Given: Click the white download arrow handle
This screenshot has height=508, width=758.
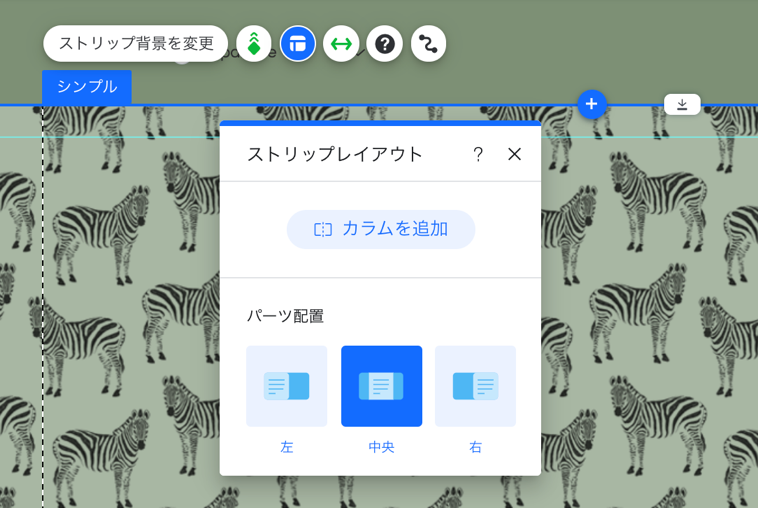Looking at the screenshot, I should (x=682, y=104).
